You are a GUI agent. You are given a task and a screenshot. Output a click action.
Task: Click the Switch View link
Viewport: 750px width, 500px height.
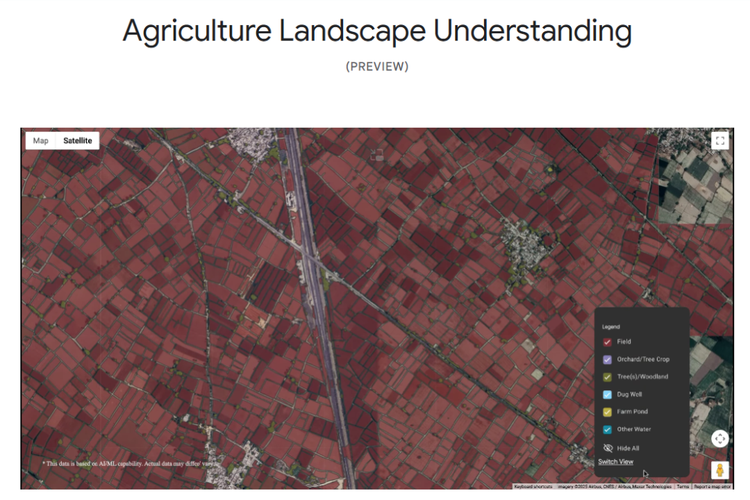point(616,462)
